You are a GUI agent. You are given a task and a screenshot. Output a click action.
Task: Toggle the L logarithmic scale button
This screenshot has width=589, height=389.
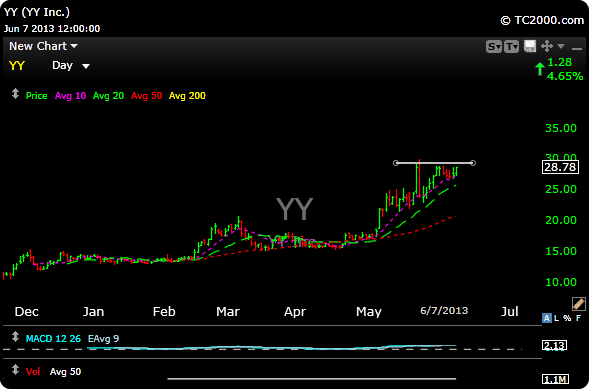[557, 318]
